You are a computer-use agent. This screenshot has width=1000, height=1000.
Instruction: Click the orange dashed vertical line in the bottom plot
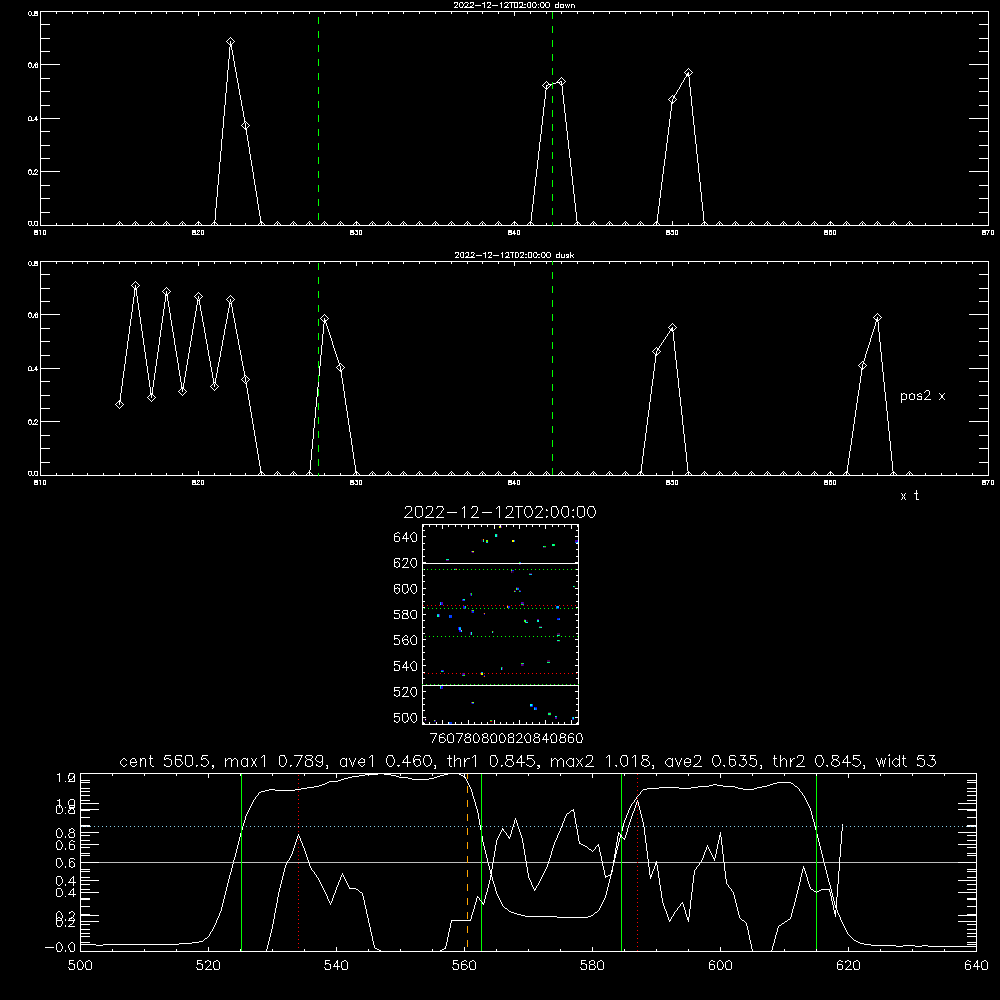click(467, 862)
